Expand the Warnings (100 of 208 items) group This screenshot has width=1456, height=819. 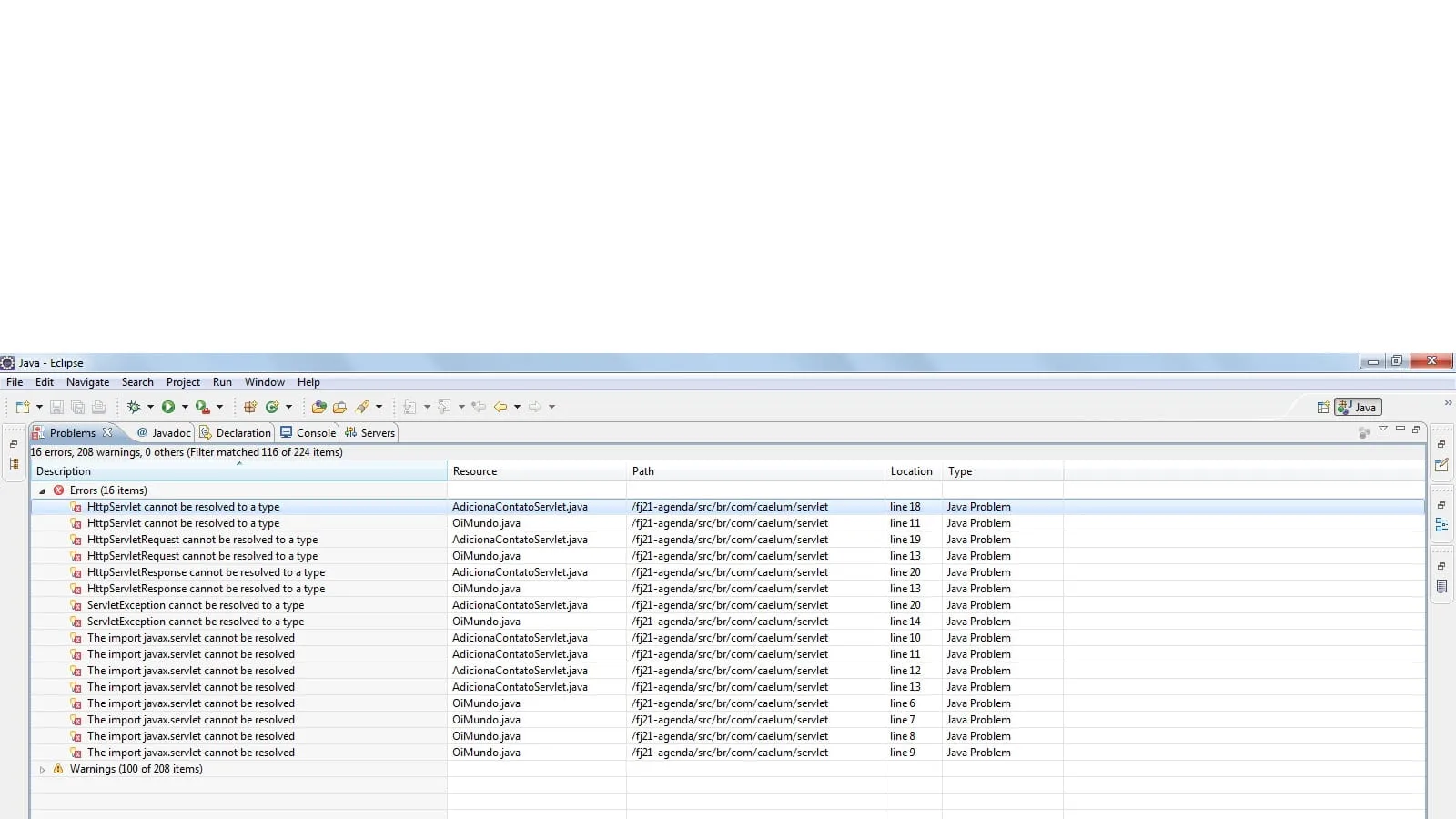click(42, 770)
